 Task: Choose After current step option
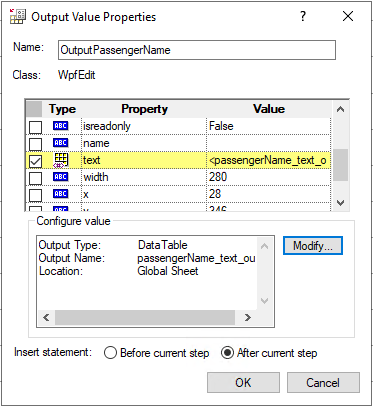pos(227,353)
